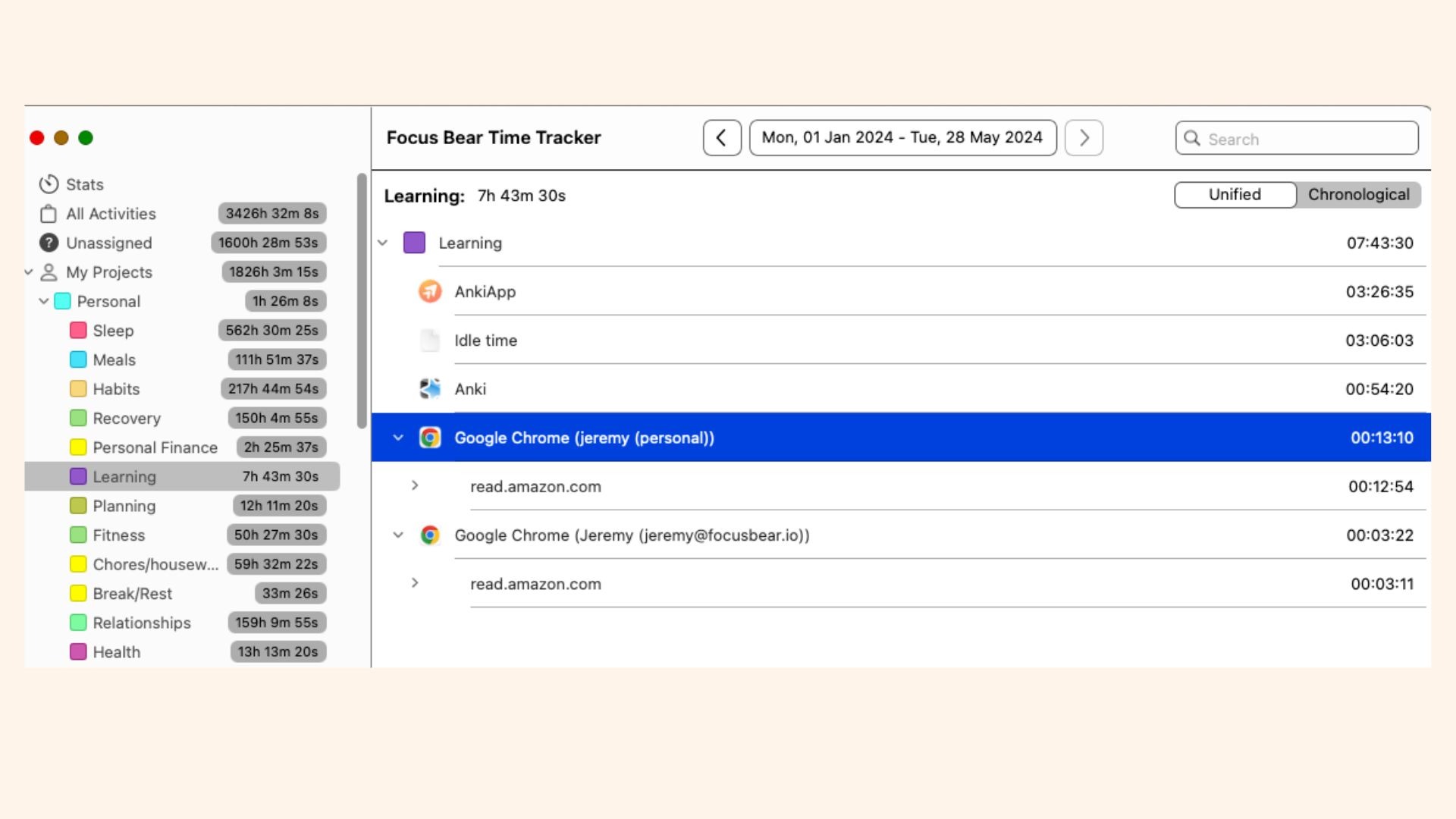1456x819 pixels.
Task: Click inside the Search field
Action: [1289, 139]
